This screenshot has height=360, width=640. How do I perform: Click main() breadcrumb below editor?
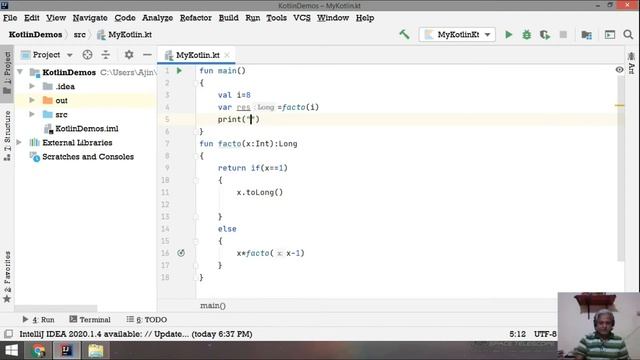pyautogui.click(x=213, y=306)
